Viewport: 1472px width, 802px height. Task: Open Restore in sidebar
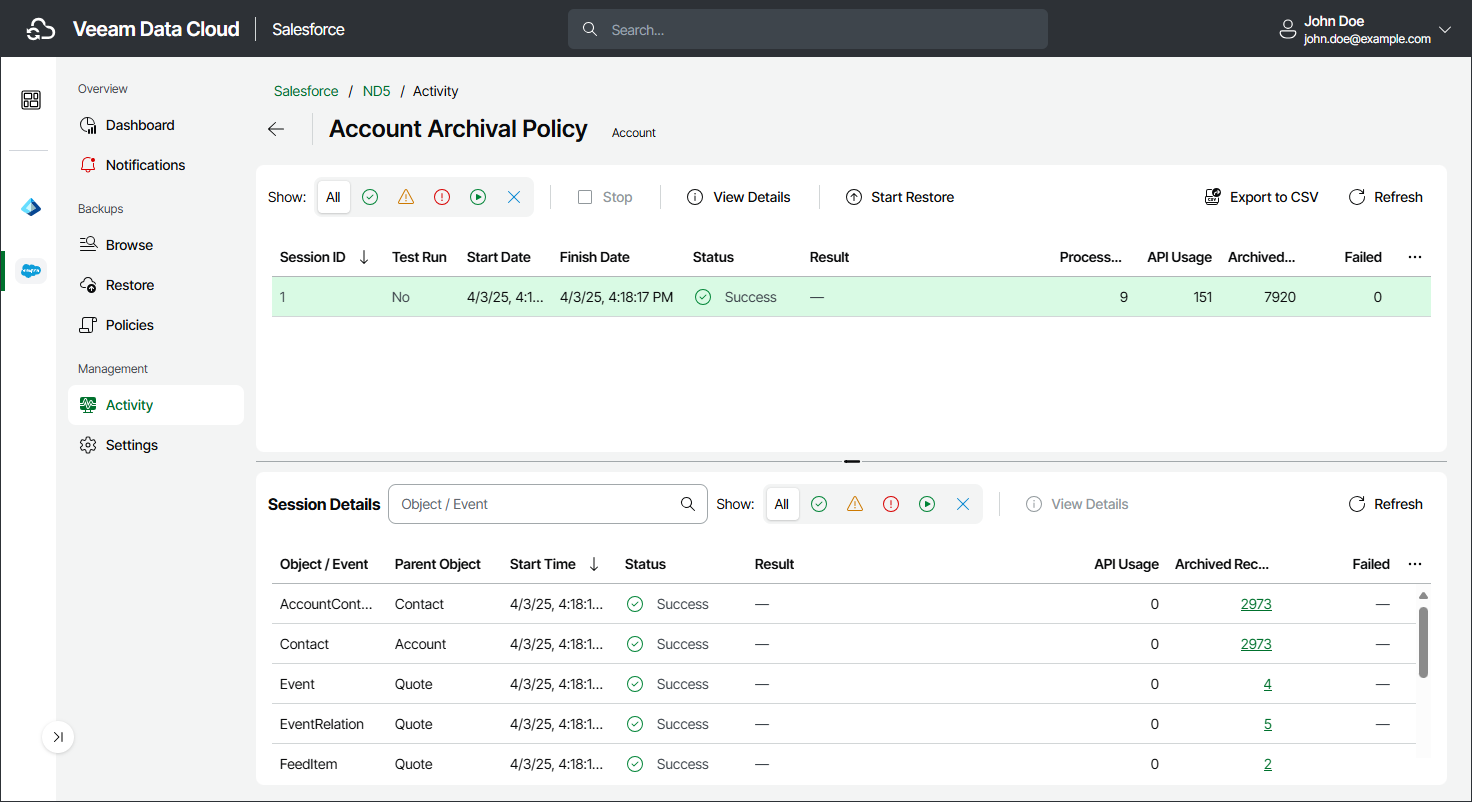click(x=156, y=285)
